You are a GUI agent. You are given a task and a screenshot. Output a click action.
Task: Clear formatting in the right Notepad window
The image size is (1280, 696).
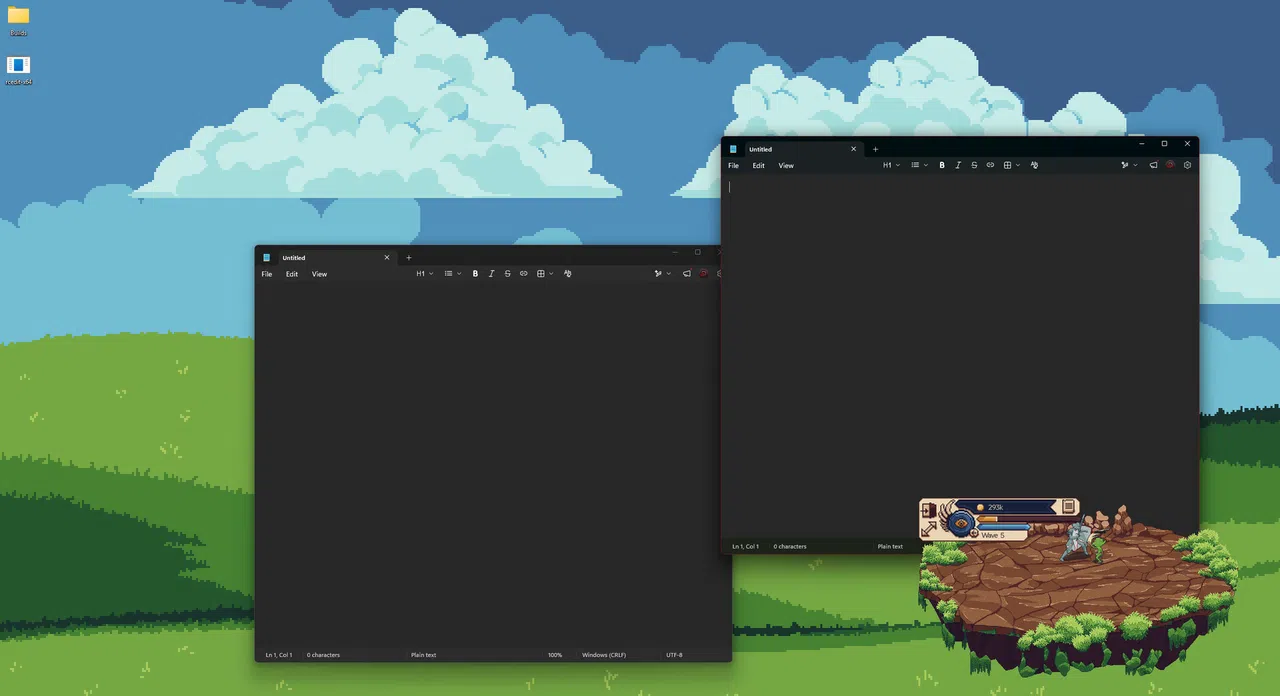coord(1034,165)
